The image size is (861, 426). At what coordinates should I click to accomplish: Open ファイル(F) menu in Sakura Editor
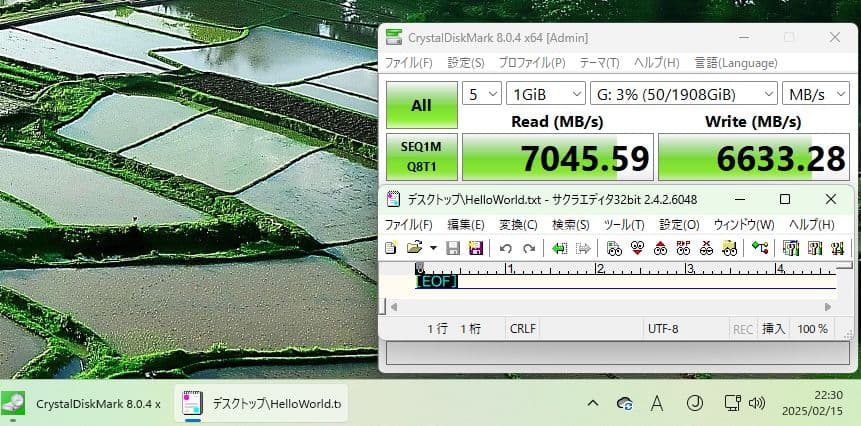(x=409, y=225)
